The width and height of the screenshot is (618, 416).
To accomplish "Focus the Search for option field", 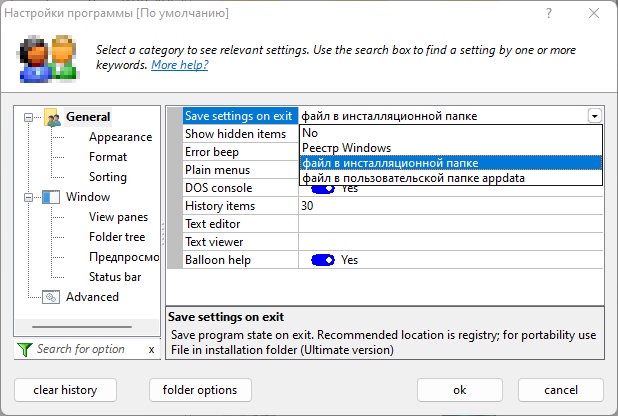I will coord(86,349).
